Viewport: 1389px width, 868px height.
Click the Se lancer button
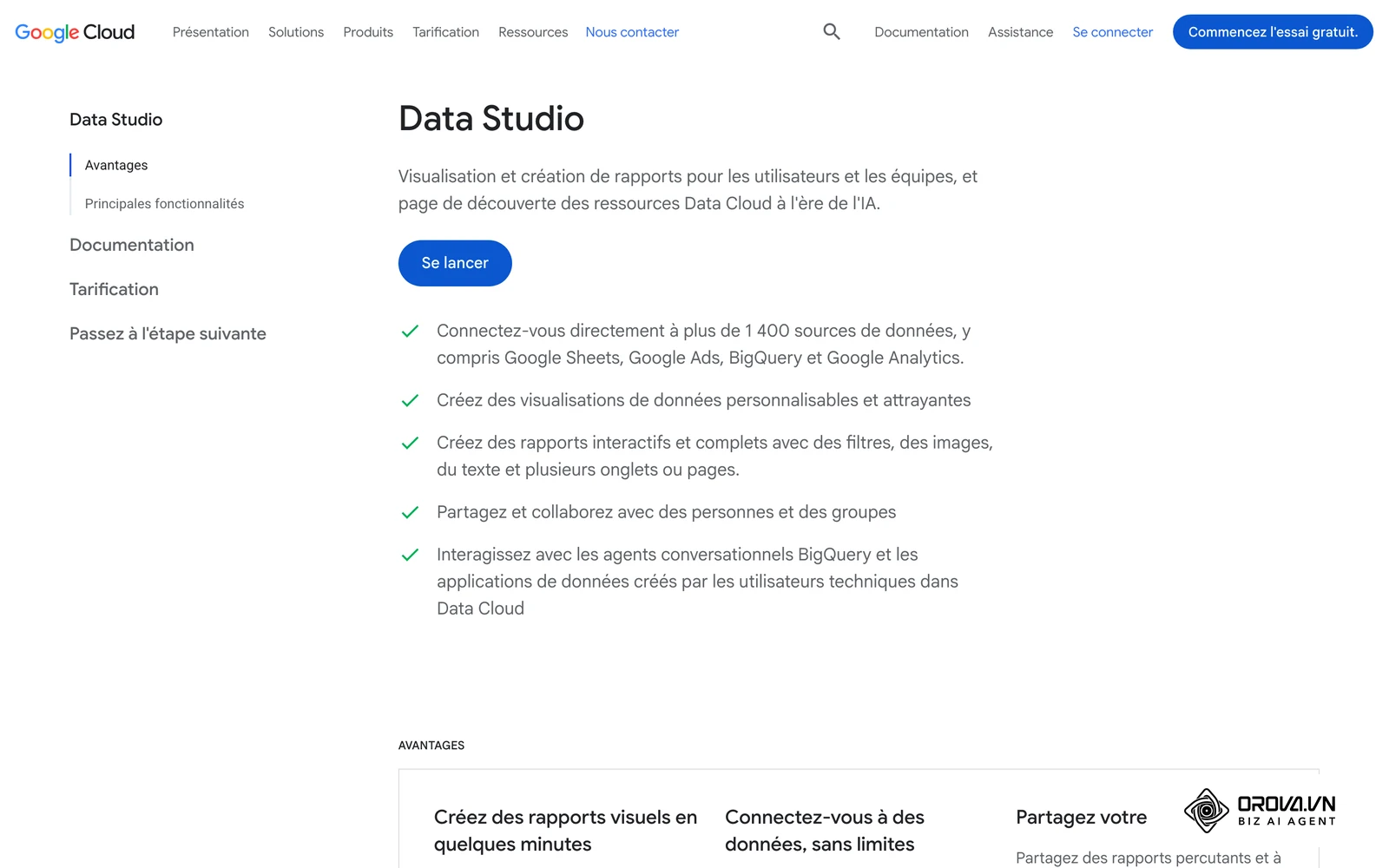[x=455, y=263]
